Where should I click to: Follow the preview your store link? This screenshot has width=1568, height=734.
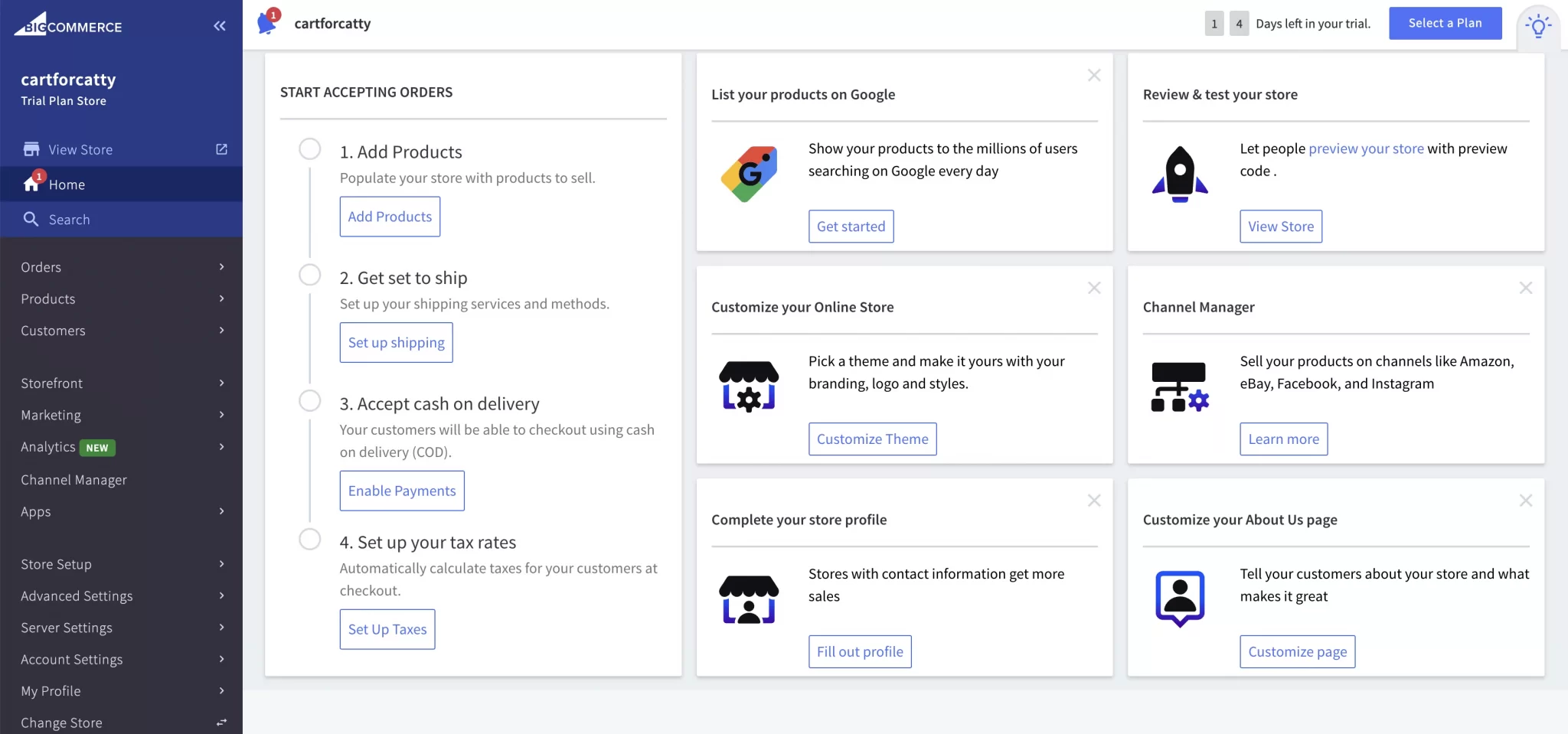(1366, 148)
